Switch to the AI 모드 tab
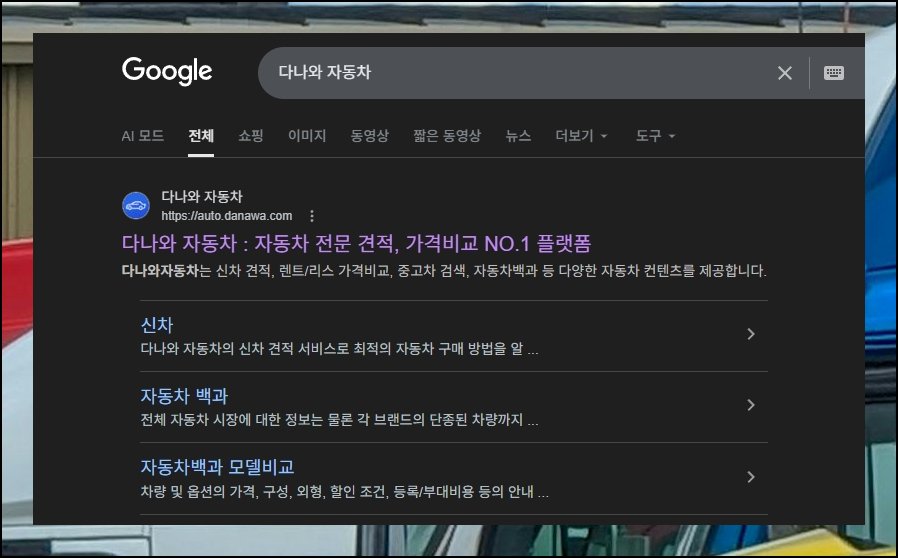The image size is (898, 558). (x=143, y=136)
